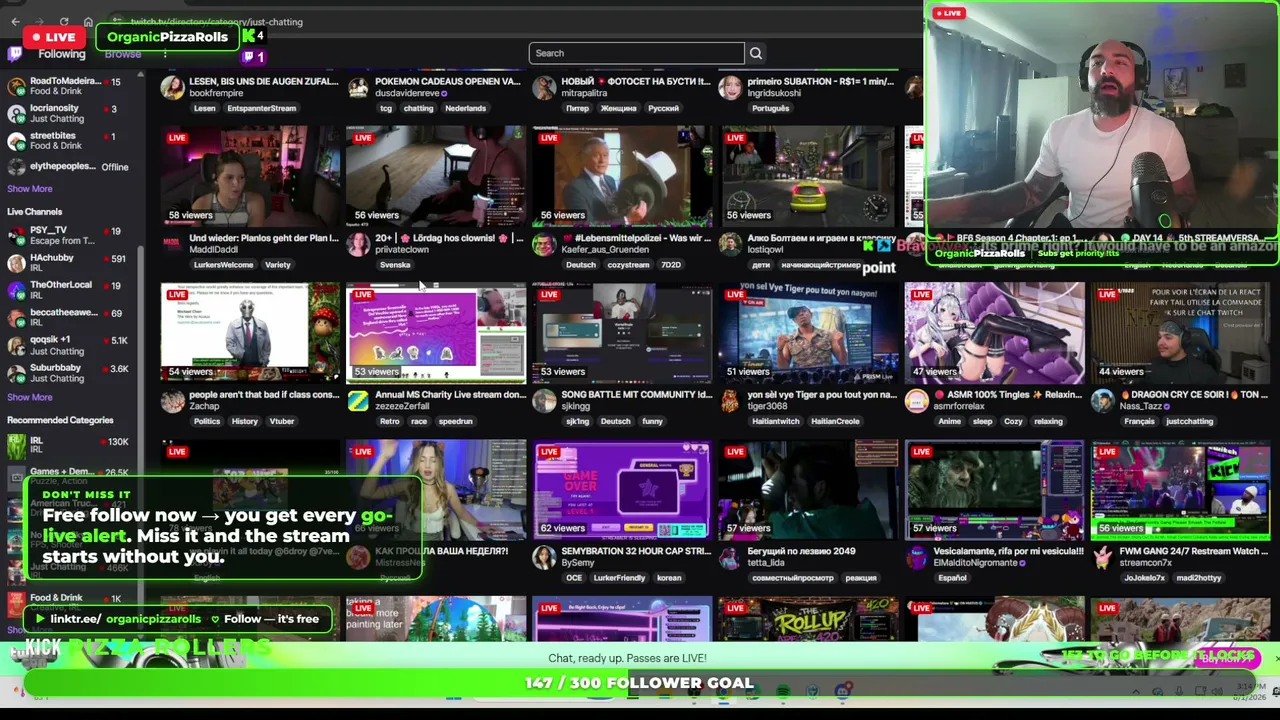
Task: Open the tetta_lida stream thumbnail
Action: 808,490
